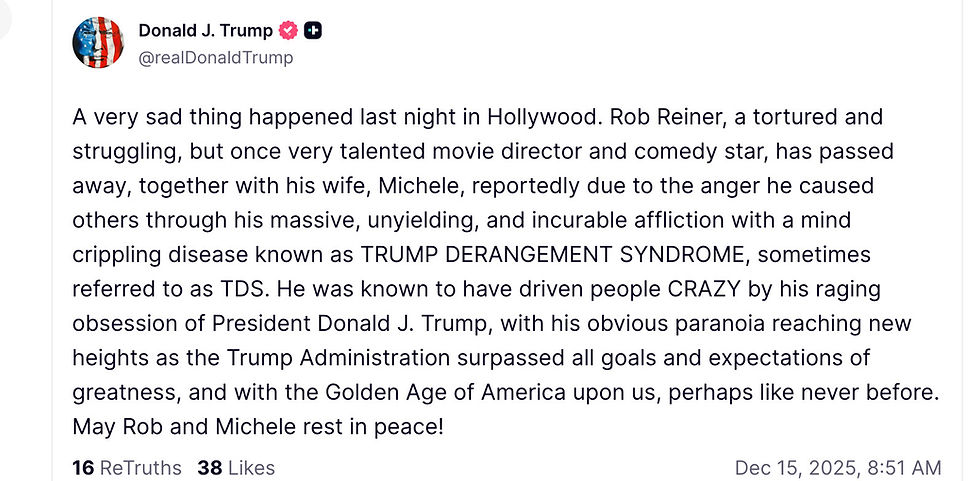
Task: Open the "Donald J. Trump" display name
Action: (x=205, y=31)
